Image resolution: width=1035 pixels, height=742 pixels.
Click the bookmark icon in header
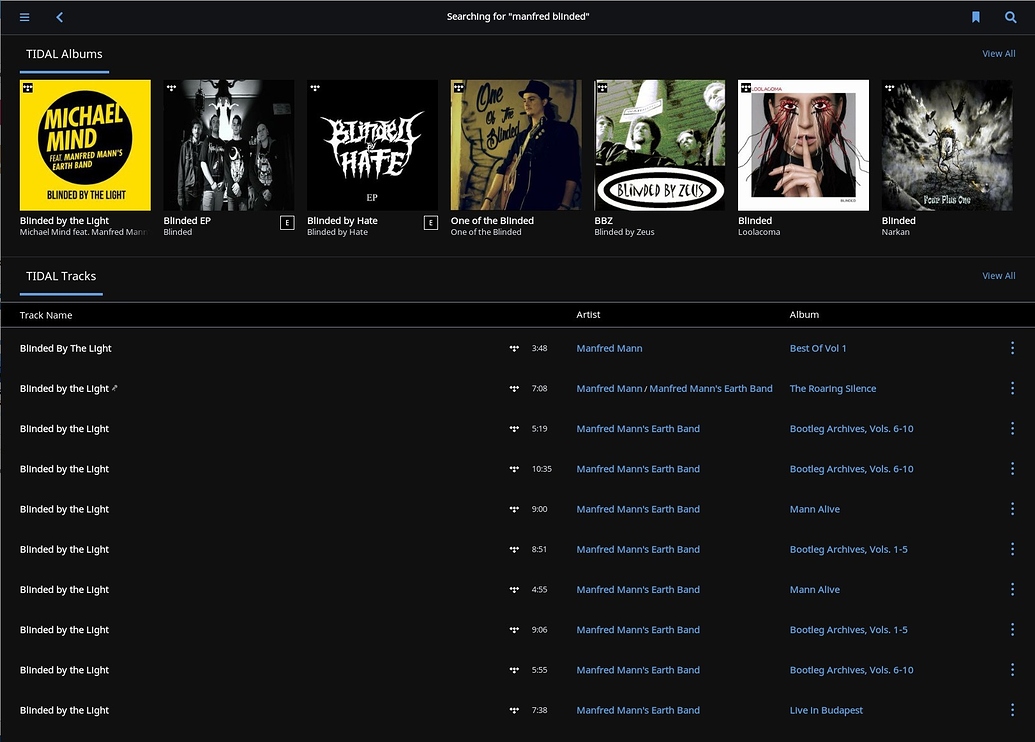click(x=976, y=17)
